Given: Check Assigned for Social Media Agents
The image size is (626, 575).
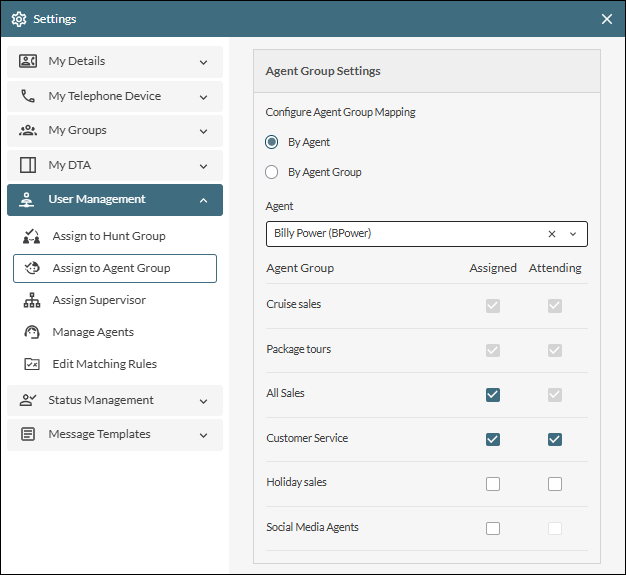Looking at the screenshot, I should [x=493, y=528].
